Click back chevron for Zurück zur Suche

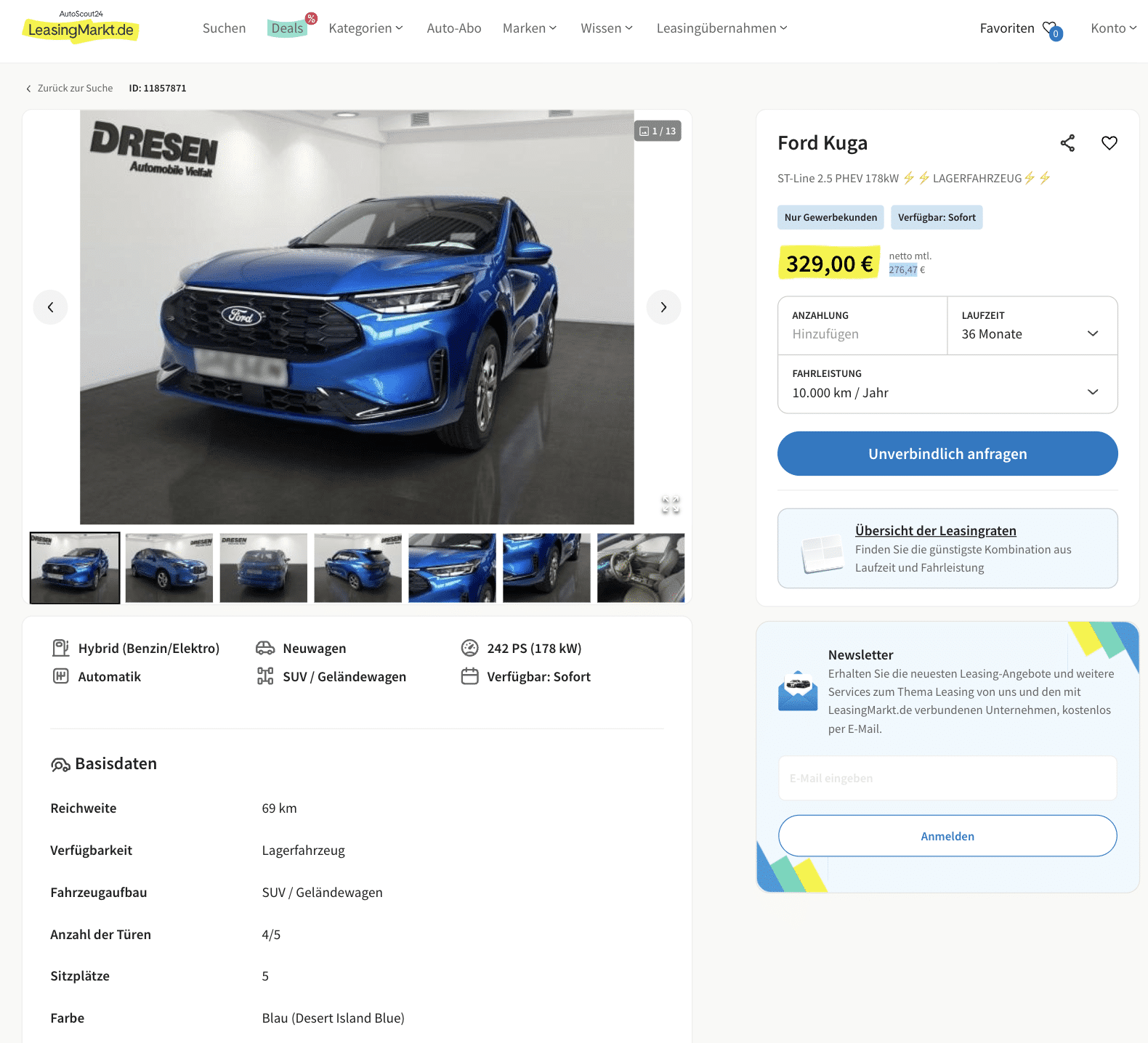(x=28, y=89)
